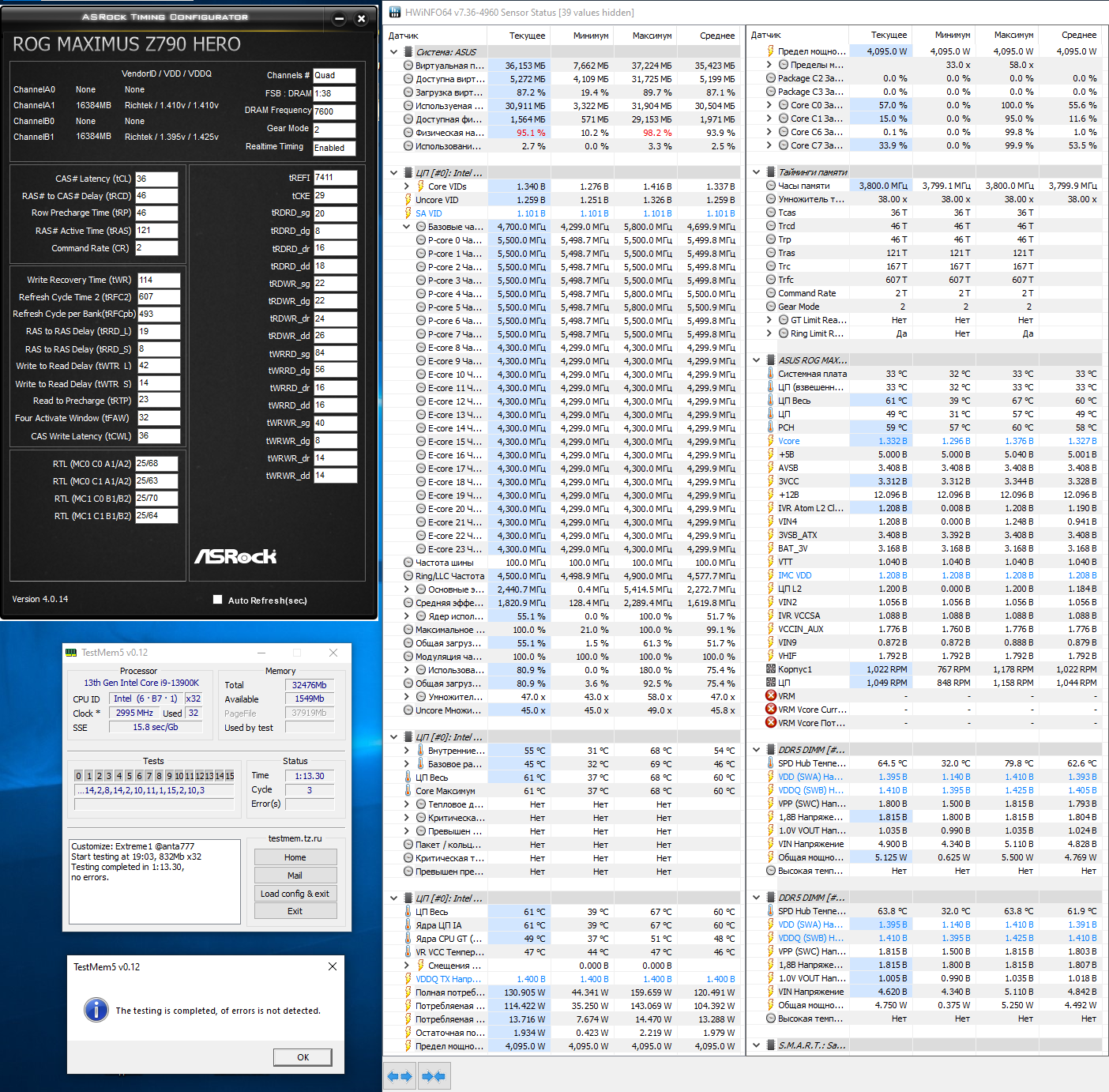Expand the "Ring Limit R..." row
The height and width of the screenshot is (1092, 1109).
(769, 333)
